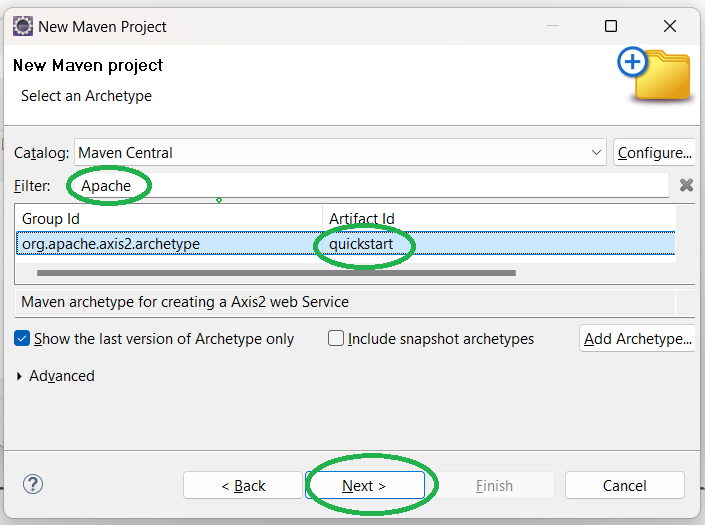Cancel the New Maven Project dialog
Screen dimensions: 705x525
[x=624, y=486]
